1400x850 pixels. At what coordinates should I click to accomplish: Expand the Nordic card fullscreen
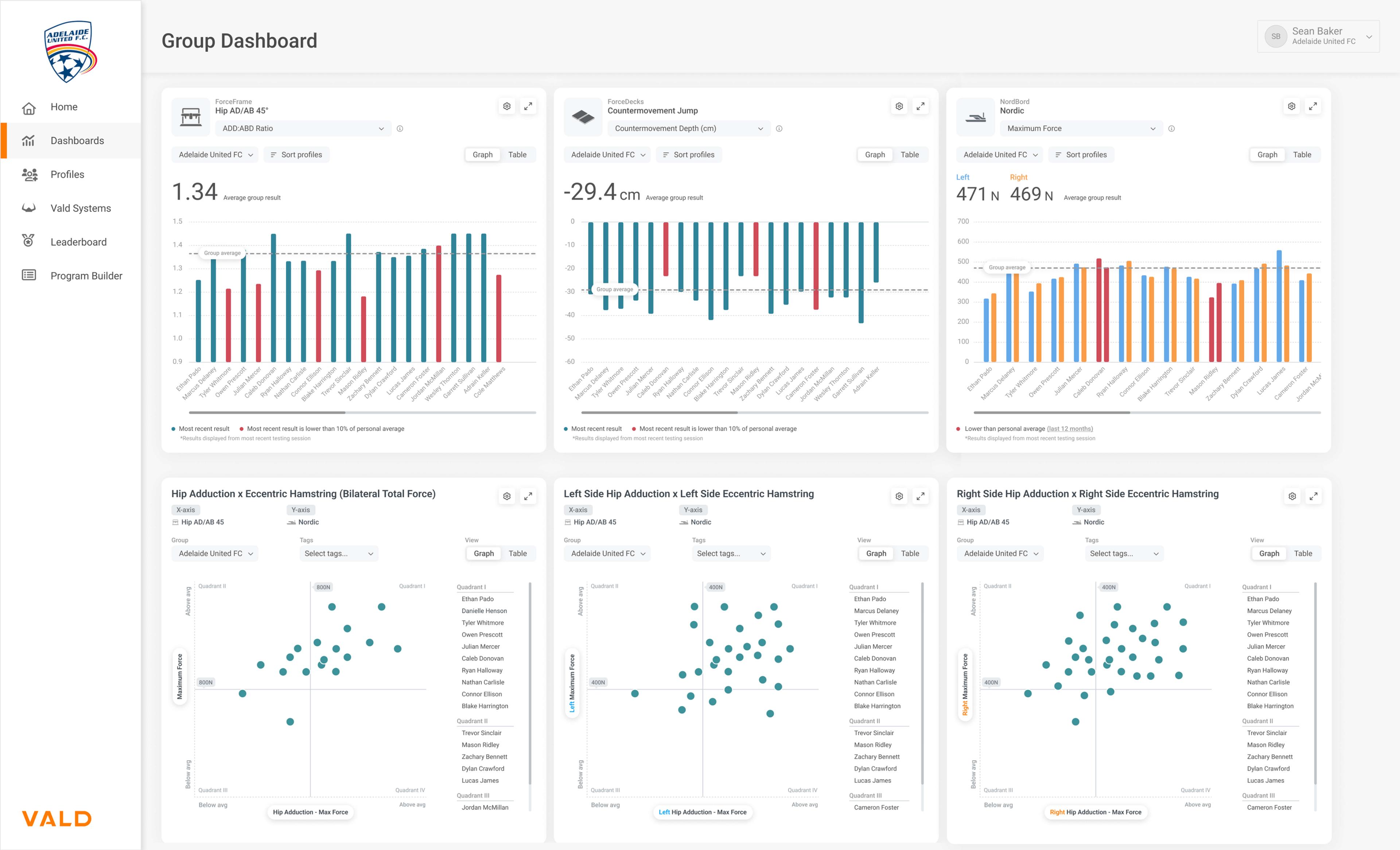click(1313, 106)
